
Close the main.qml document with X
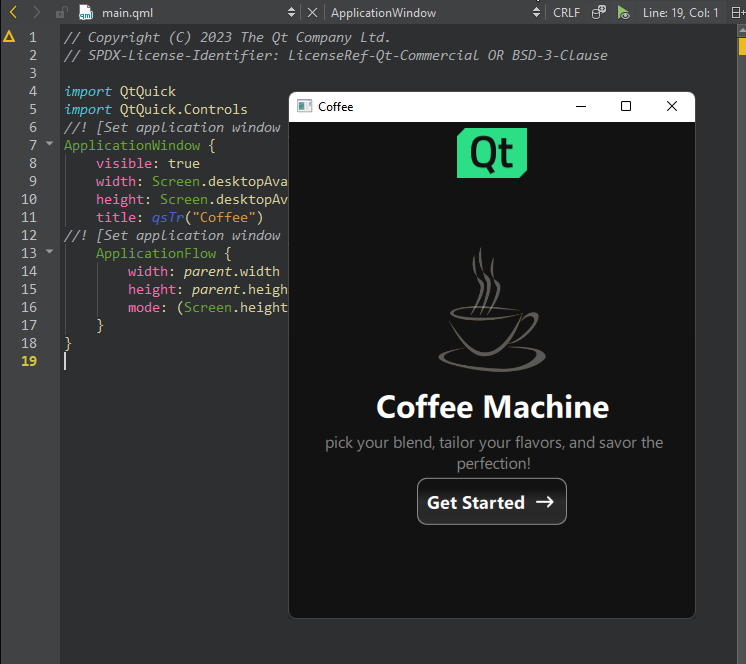point(313,13)
